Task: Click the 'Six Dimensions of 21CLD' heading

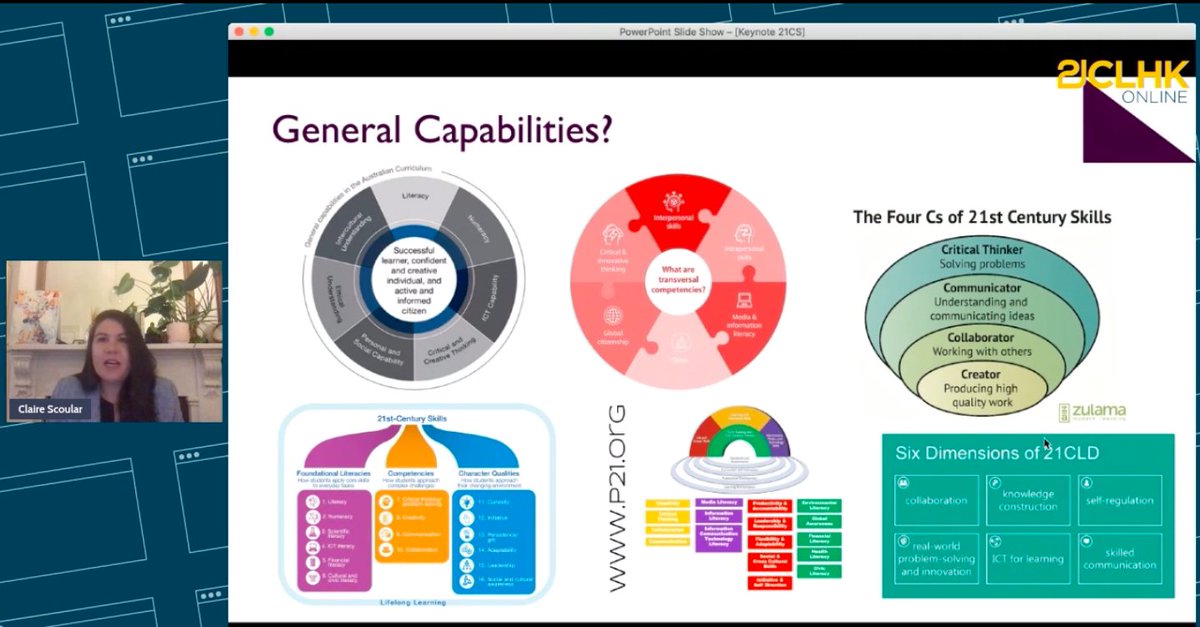Action: 997,453
